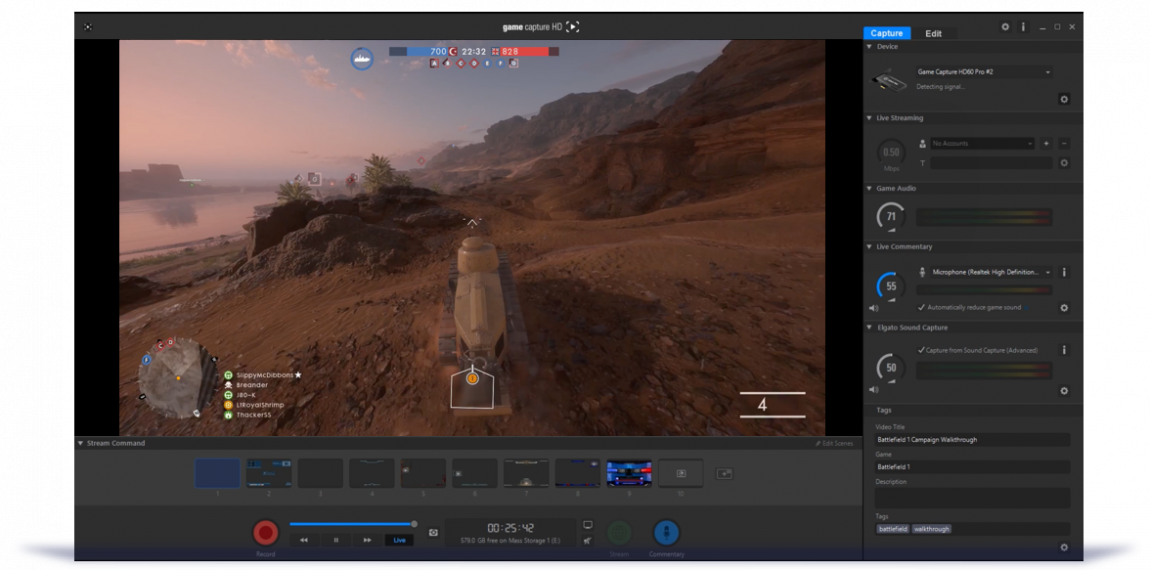Collapse the Game Audio section

870,189
